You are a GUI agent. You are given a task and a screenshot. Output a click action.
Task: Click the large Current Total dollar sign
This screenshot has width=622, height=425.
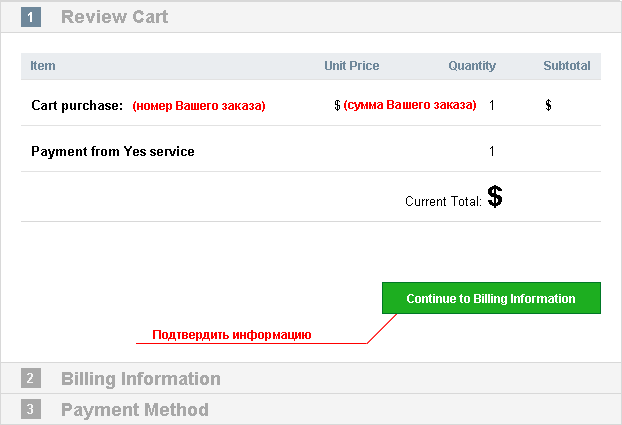(x=495, y=196)
